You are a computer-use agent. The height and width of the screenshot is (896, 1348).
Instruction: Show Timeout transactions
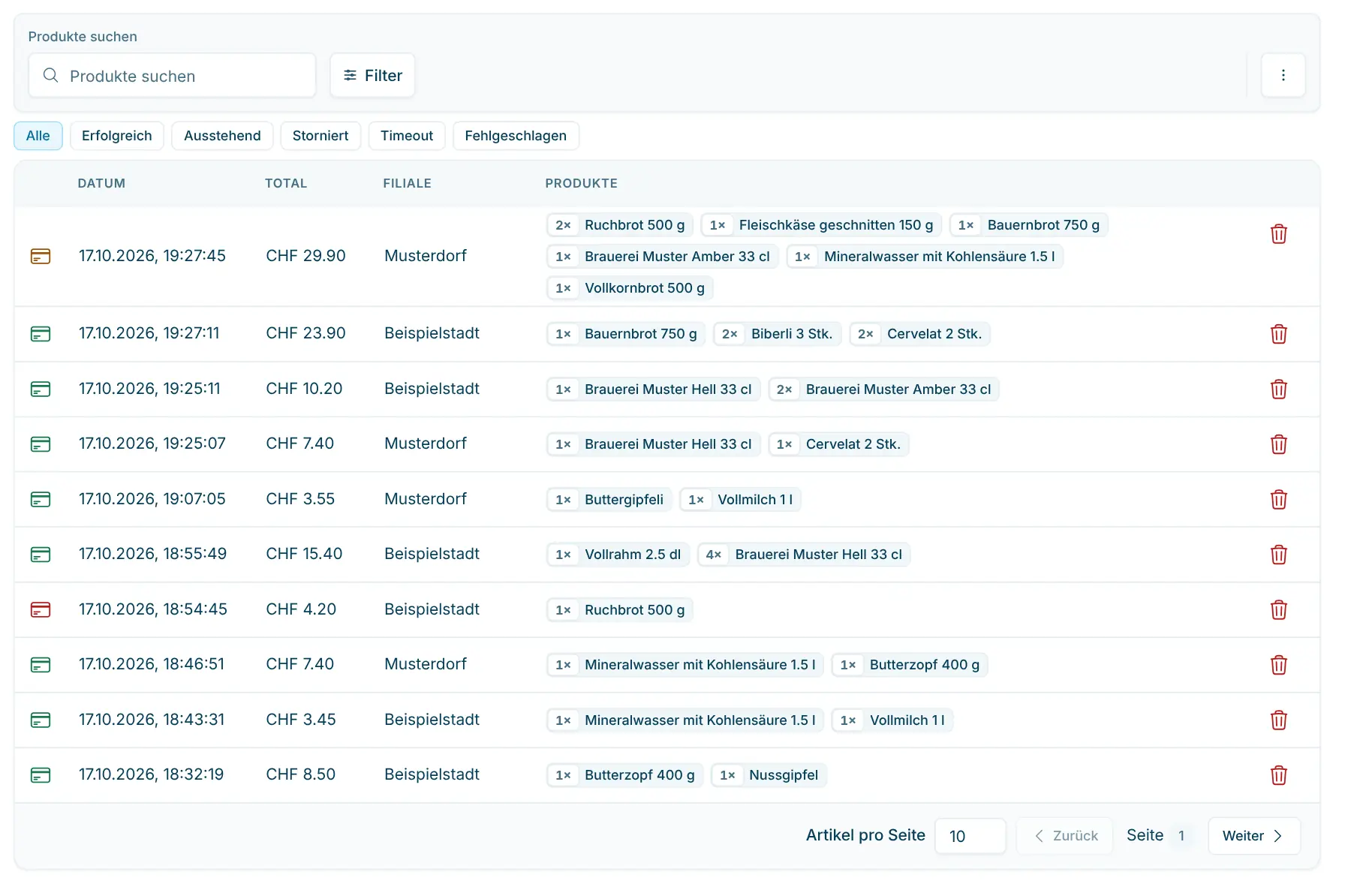click(407, 136)
